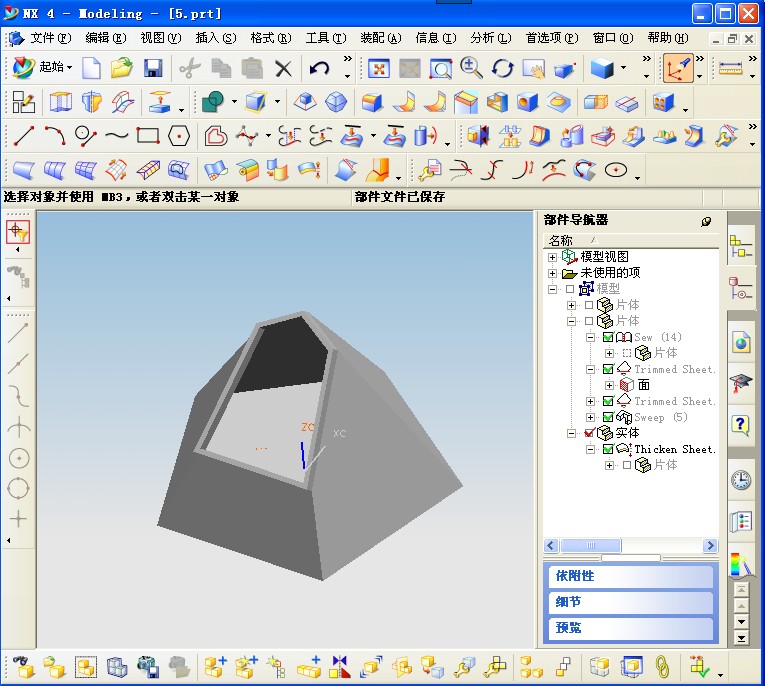Toggle the Sweep (5) feature checkbox
The height and width of the screenshot is (686, 765).
(x=608, y=417)
